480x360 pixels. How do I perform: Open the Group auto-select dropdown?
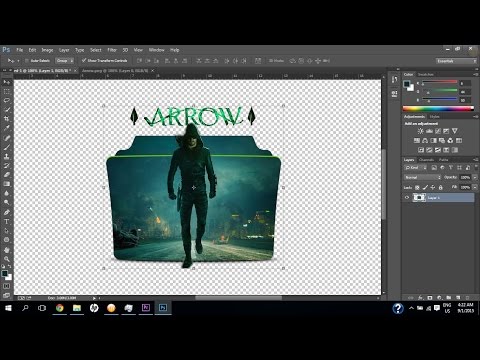click(x=65, y=61)
